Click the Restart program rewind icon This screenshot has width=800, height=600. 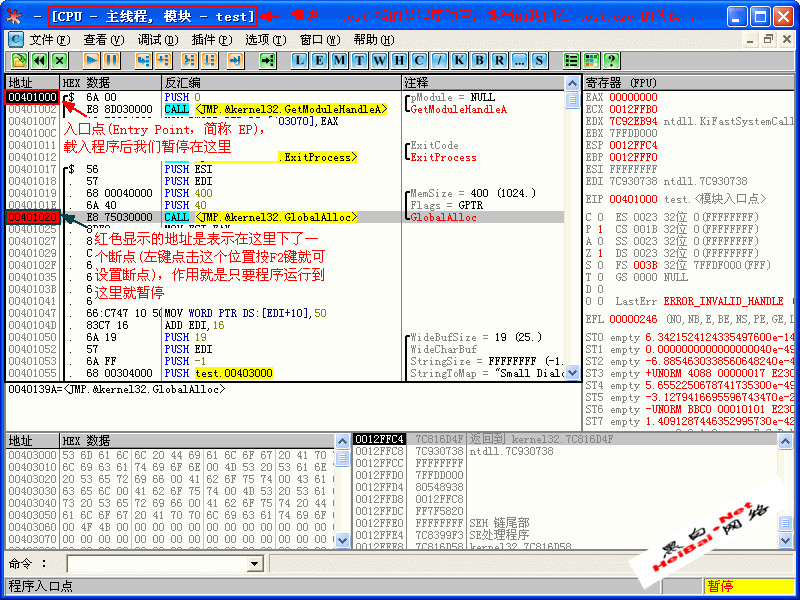pos(40,61)
